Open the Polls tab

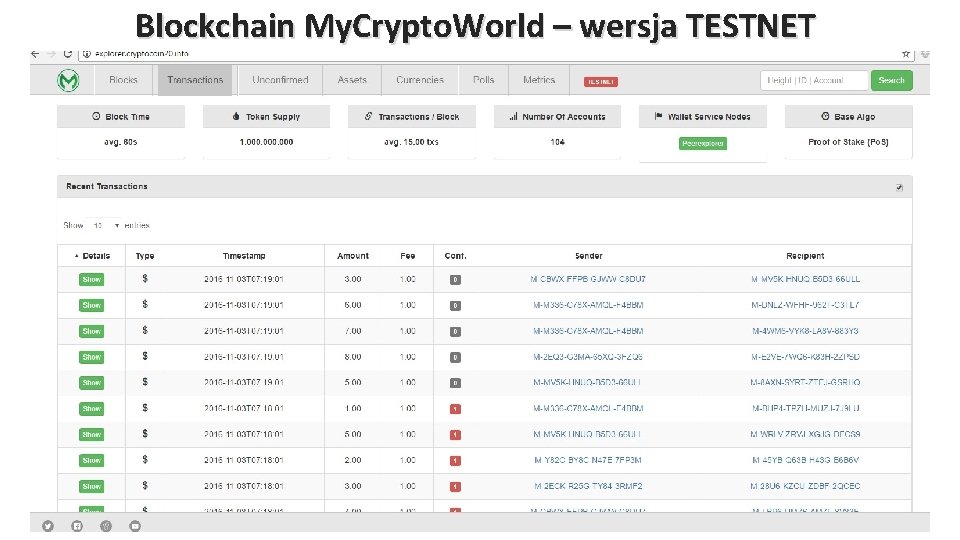click(x=484, y=80)
